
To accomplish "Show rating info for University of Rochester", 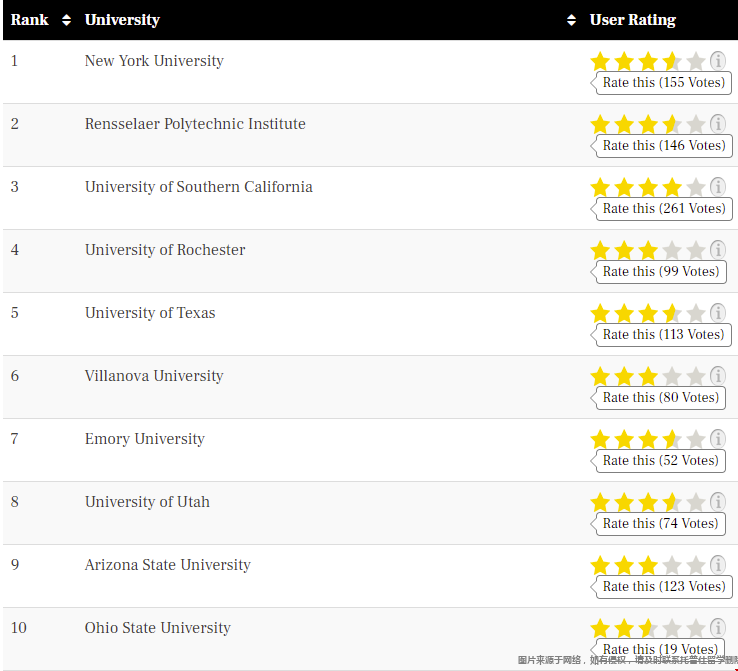I will (x=717, y=250).
